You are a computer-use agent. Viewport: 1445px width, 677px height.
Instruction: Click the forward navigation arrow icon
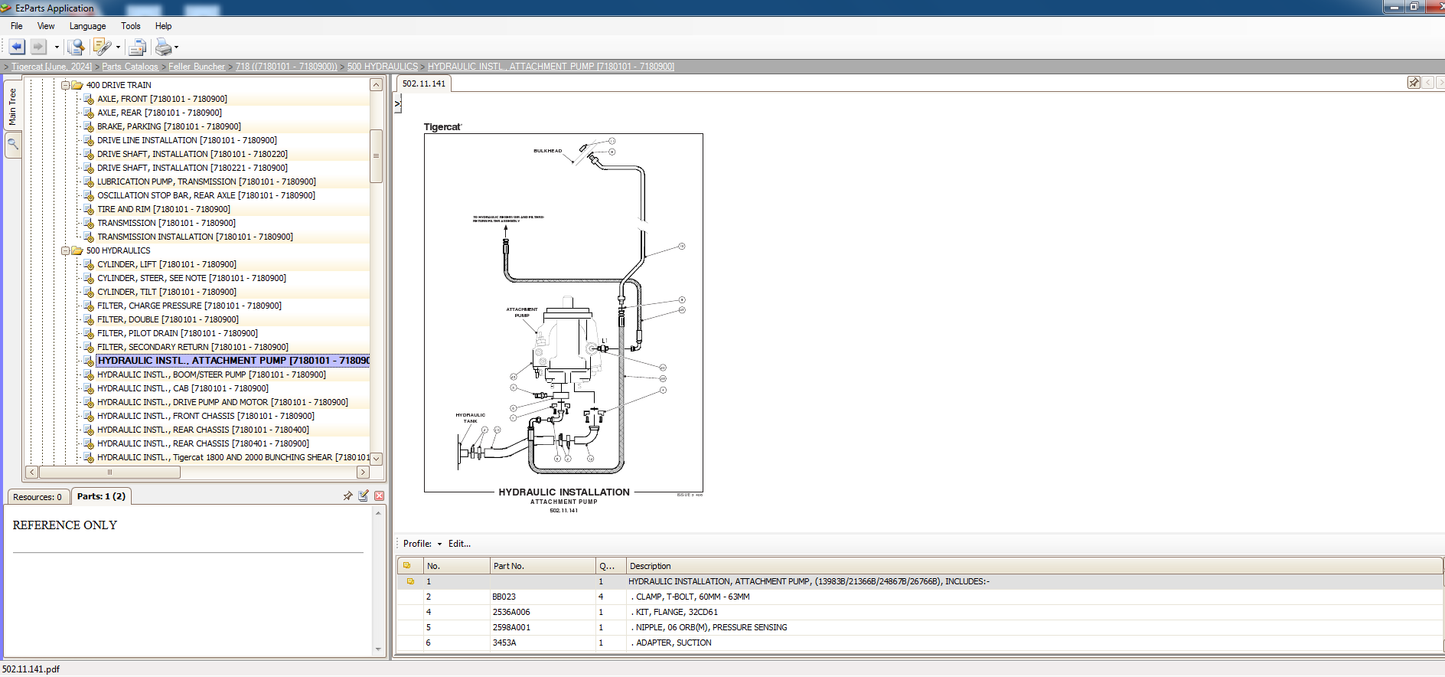tap(37, 46)
